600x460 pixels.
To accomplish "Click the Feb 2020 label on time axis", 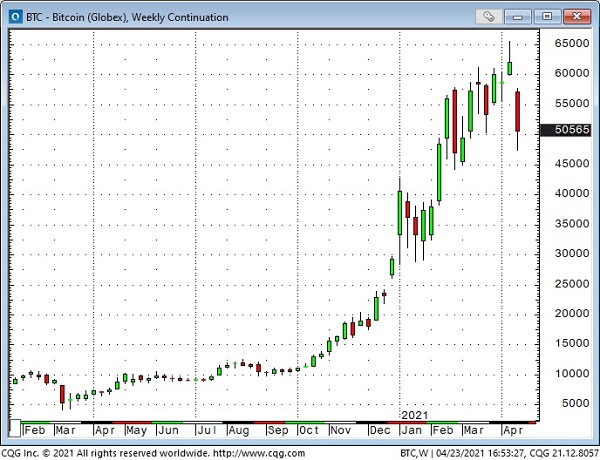I will pos(35,431).
